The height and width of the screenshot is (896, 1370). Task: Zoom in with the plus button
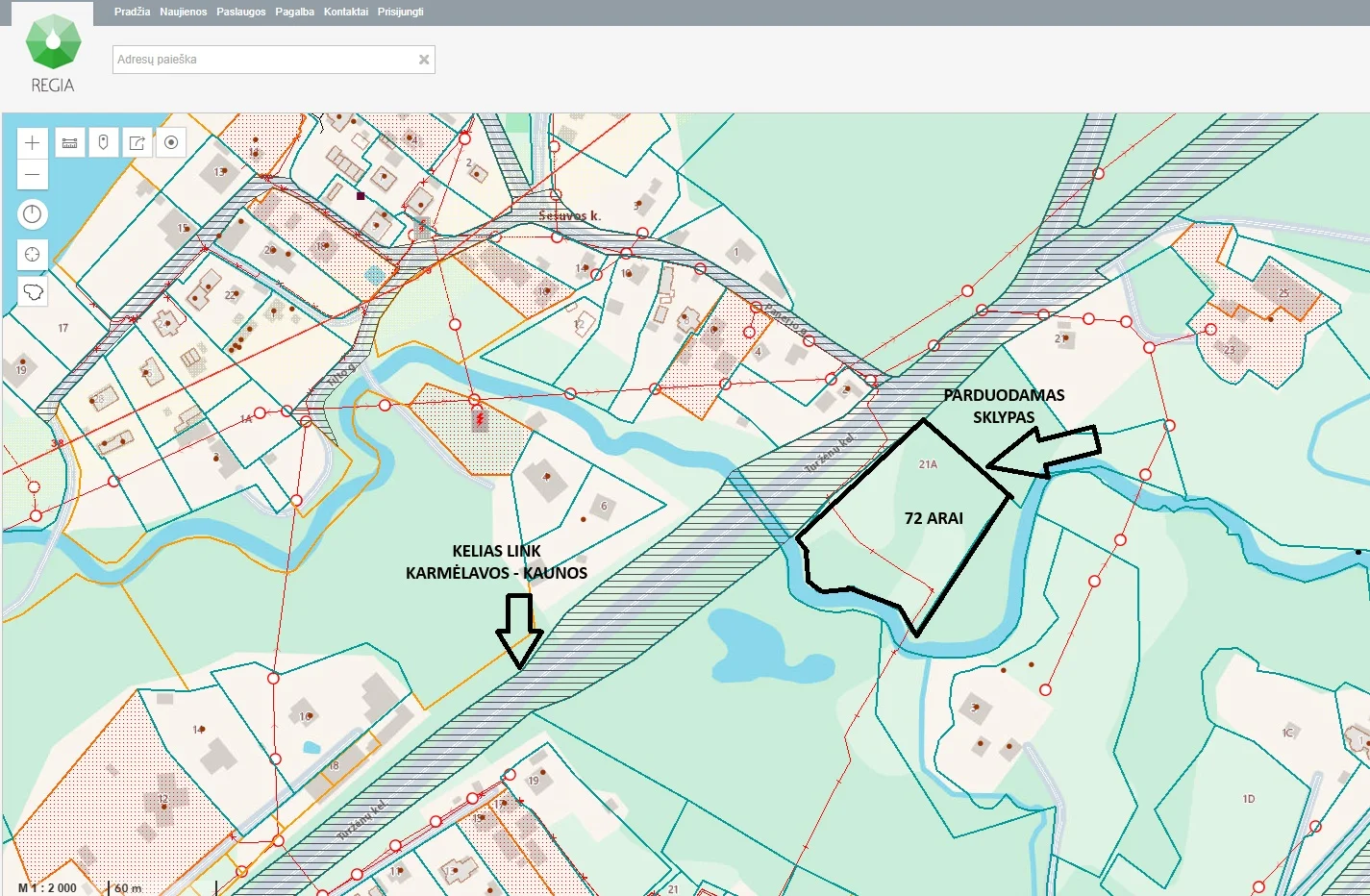[x=32, y=142]
